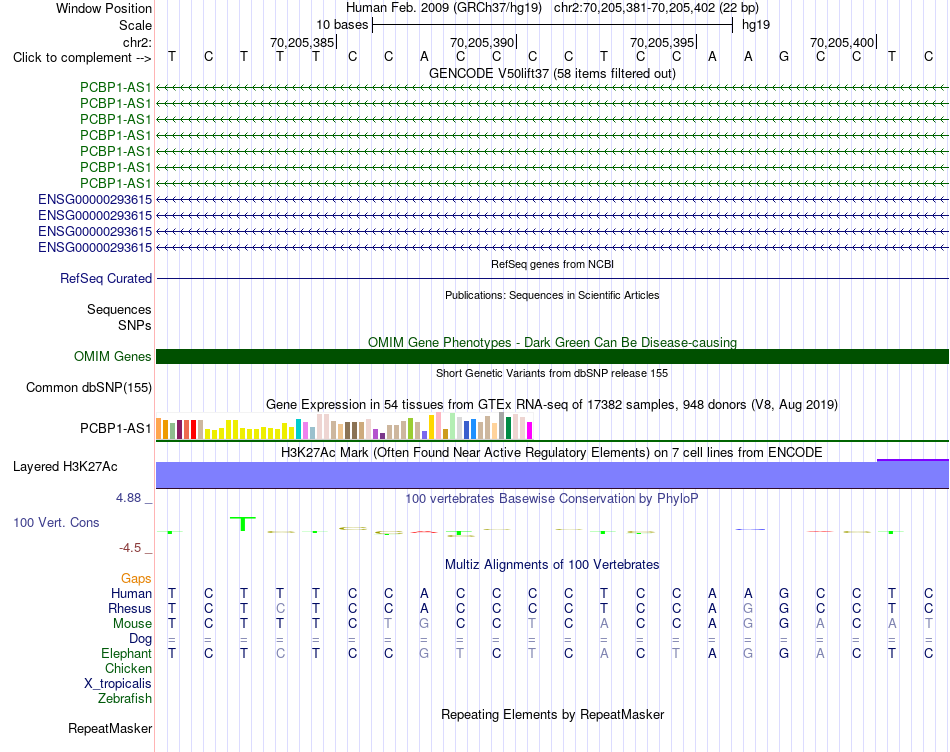
Task: Open Publications: Sequences in Scientific Articles title
Action: point(552,295)
